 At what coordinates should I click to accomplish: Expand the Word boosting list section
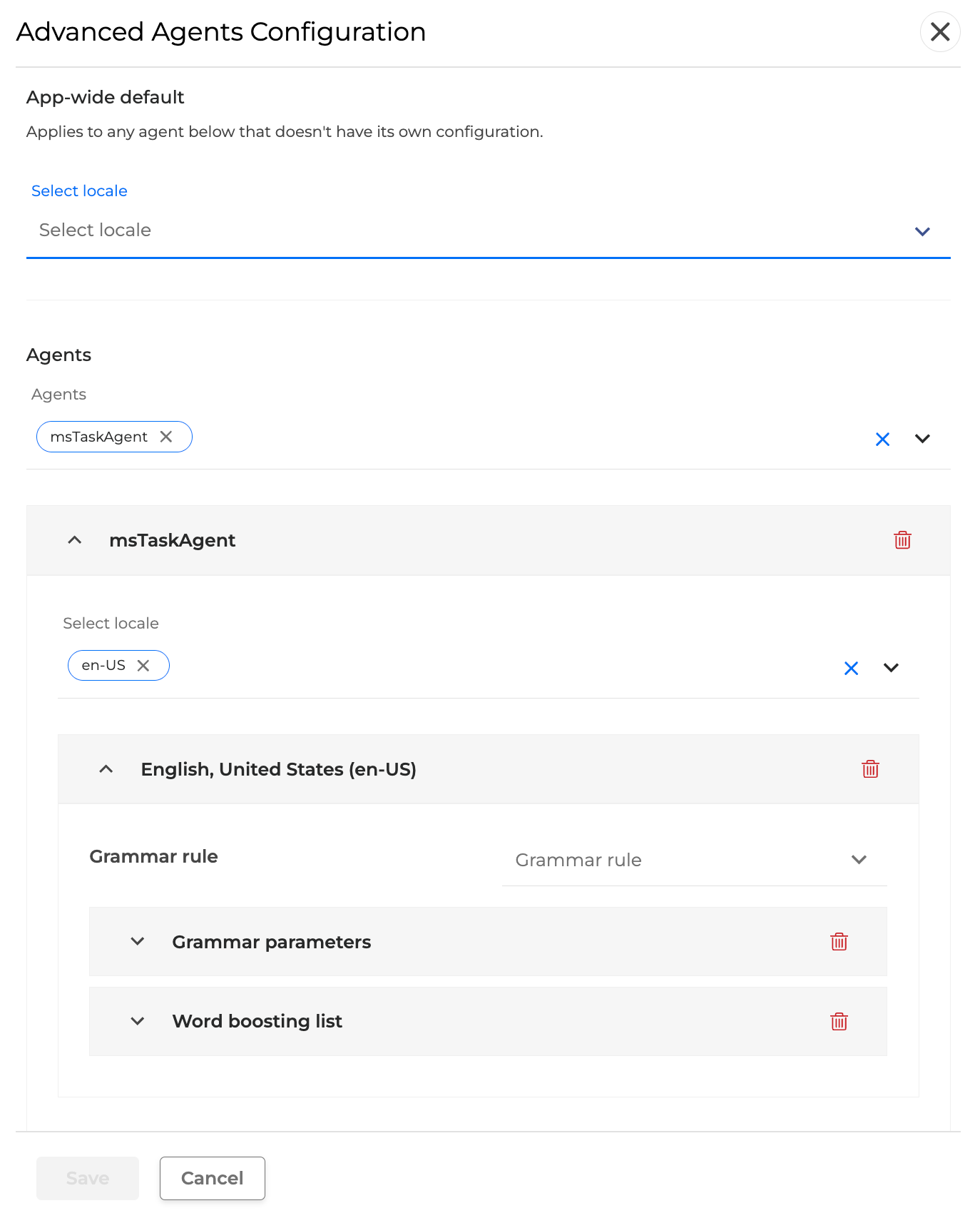(x=138, y=1022)
